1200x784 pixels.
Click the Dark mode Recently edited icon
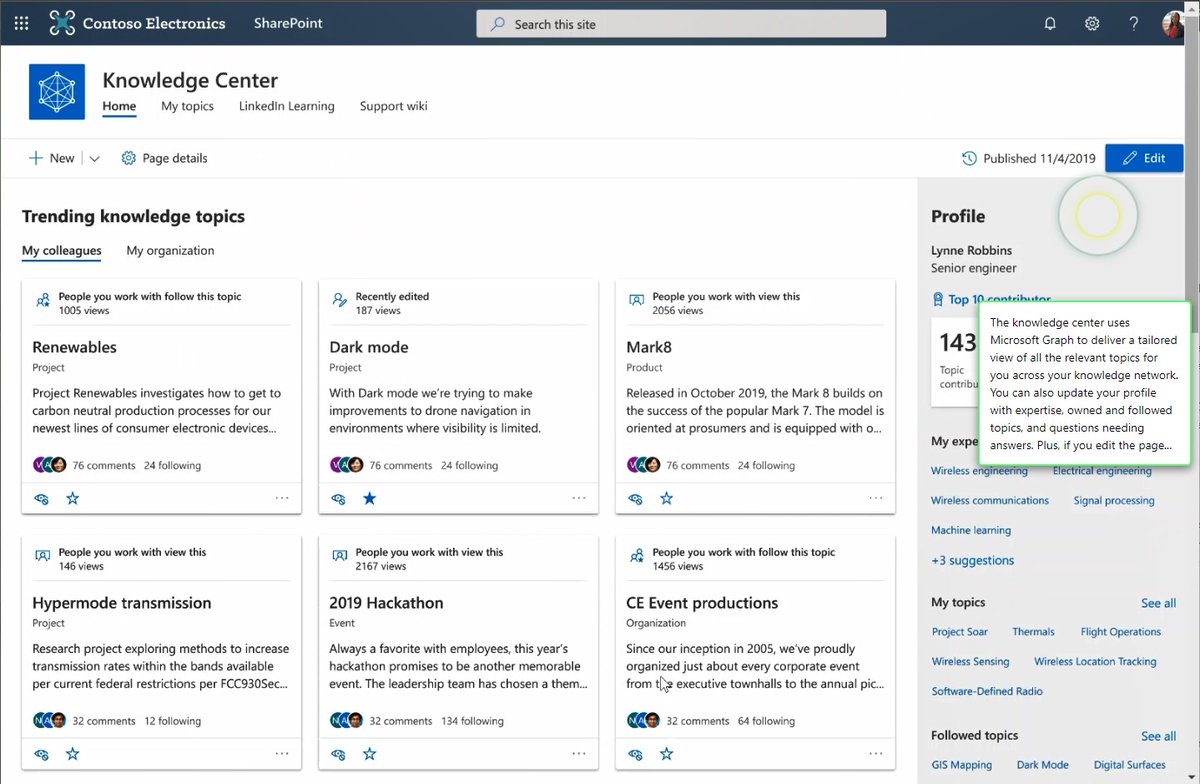339,299
